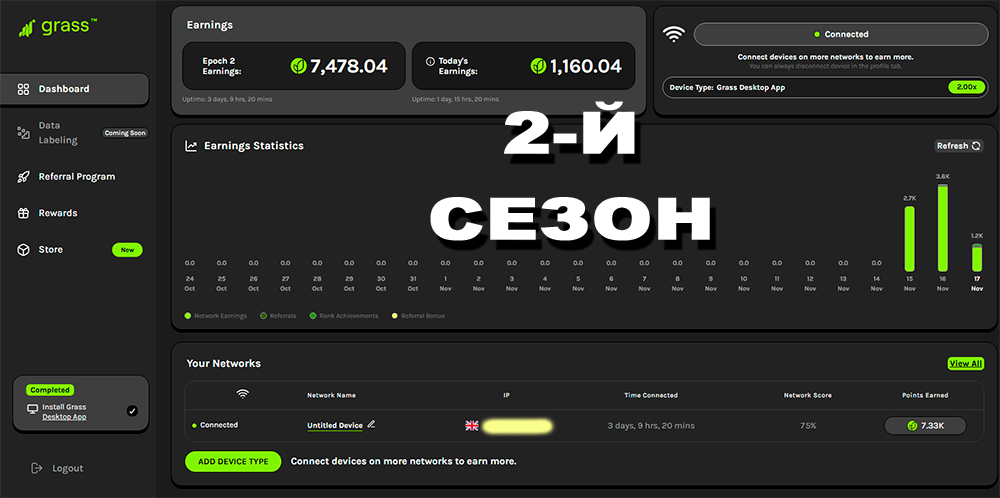1000x498 pixels.
Task: Click the Time Connected value
Action: point(651,425)
